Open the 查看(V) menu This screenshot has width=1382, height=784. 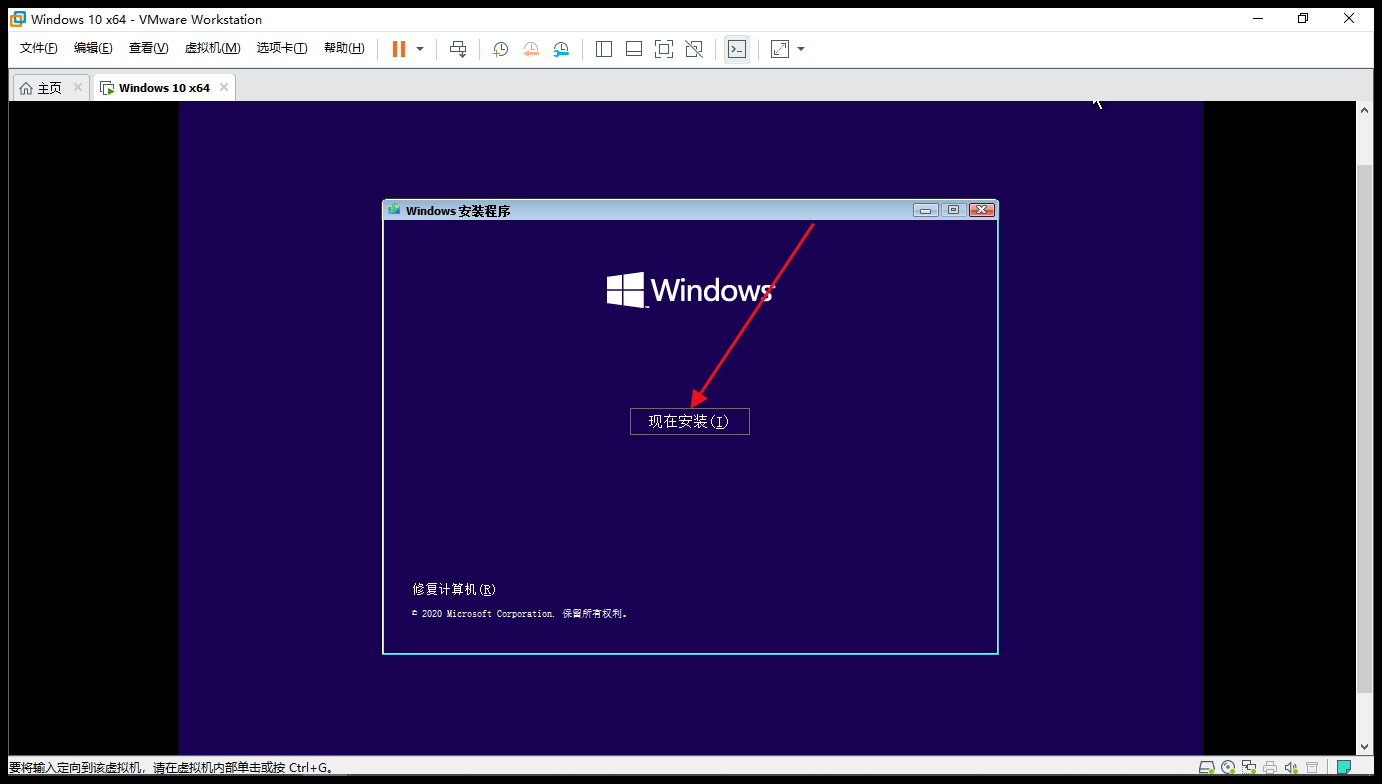pyautogui.click(x=148, y=48)
